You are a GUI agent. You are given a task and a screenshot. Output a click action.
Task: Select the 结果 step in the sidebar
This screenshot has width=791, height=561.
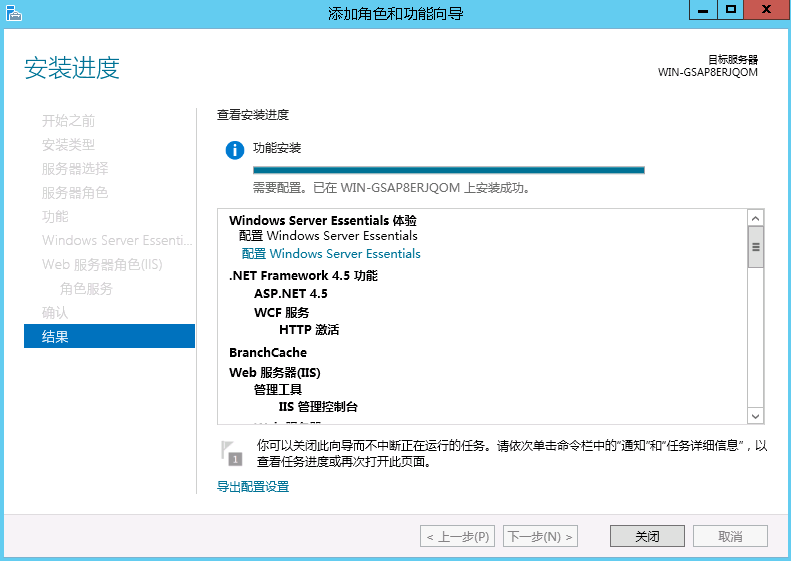pyautogui.click(x=109, y=337)
